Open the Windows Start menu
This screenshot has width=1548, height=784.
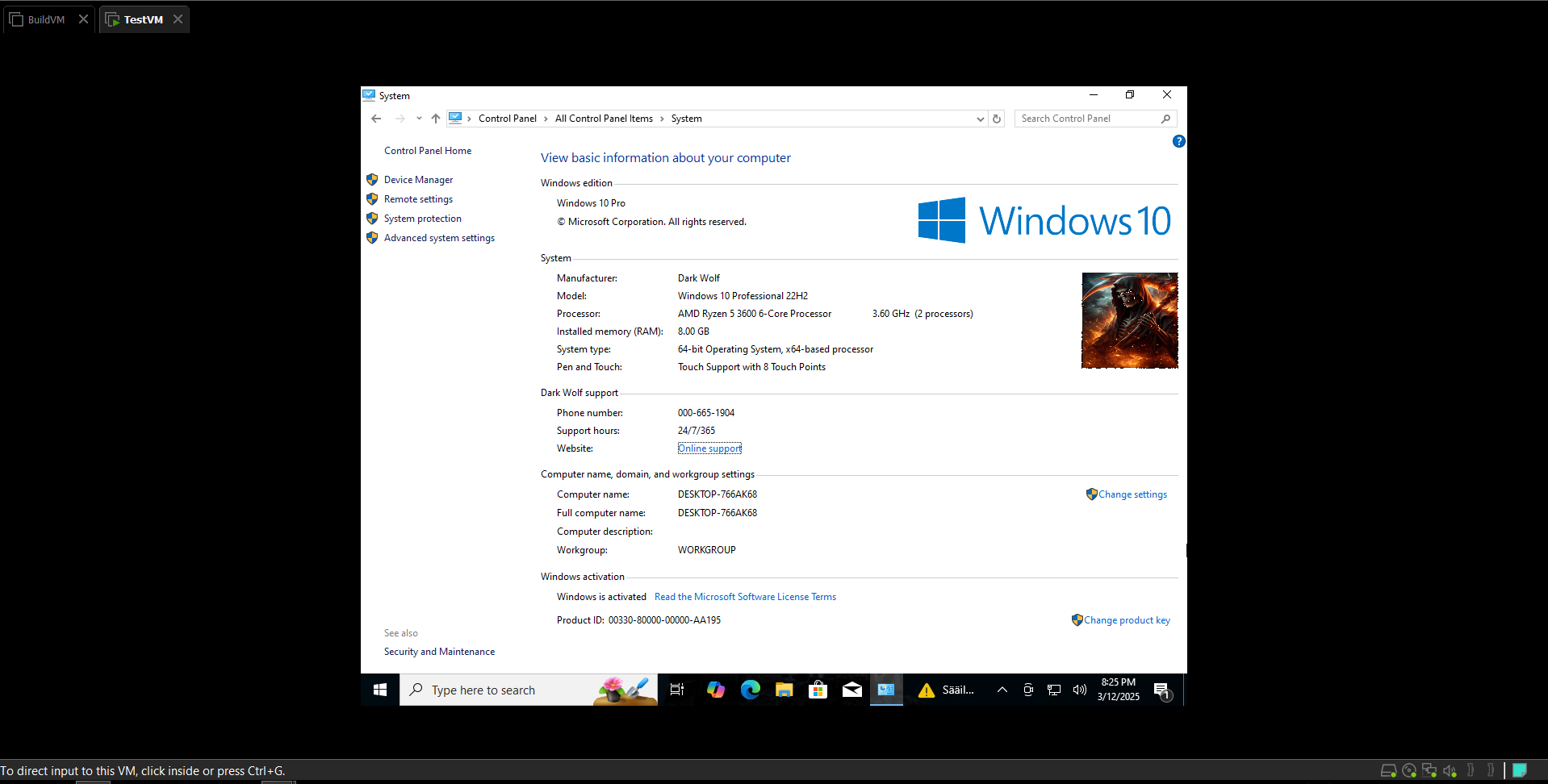point(380,690)
